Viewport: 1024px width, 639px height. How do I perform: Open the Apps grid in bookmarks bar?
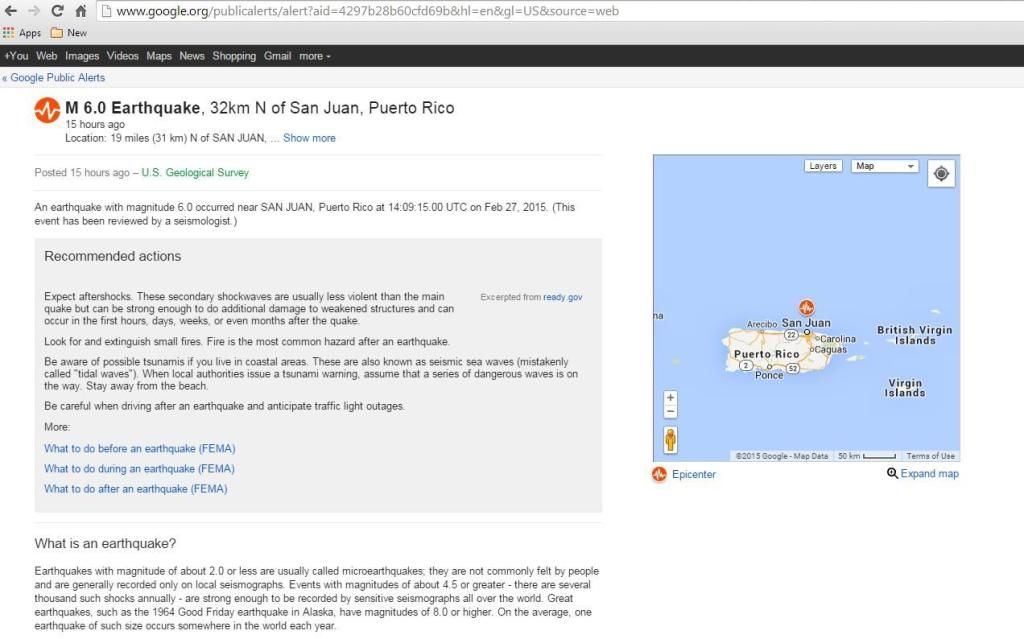pos(22,33)
